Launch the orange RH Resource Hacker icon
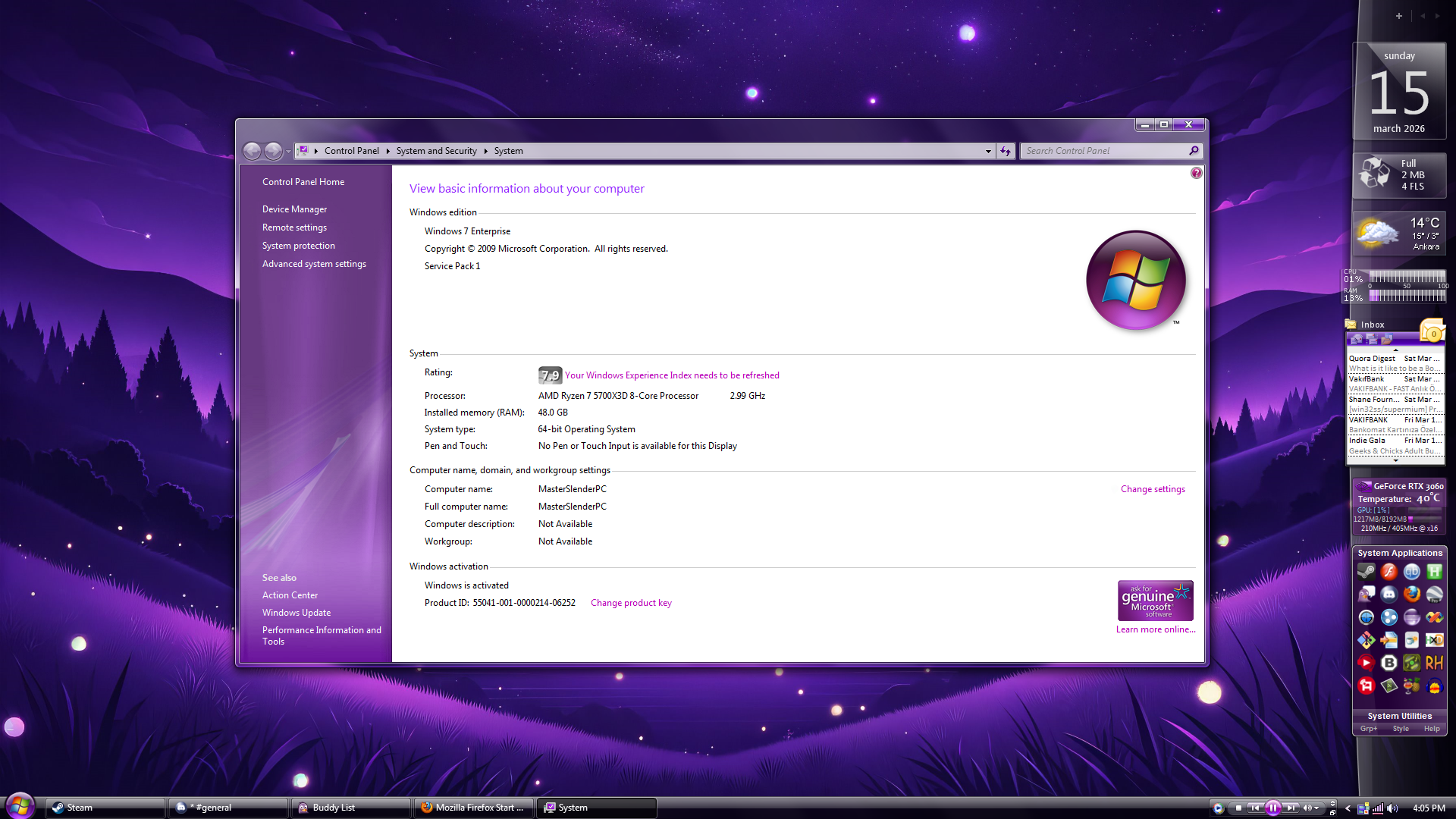Screen dimensions: 1456x819 coord(1434,663)
